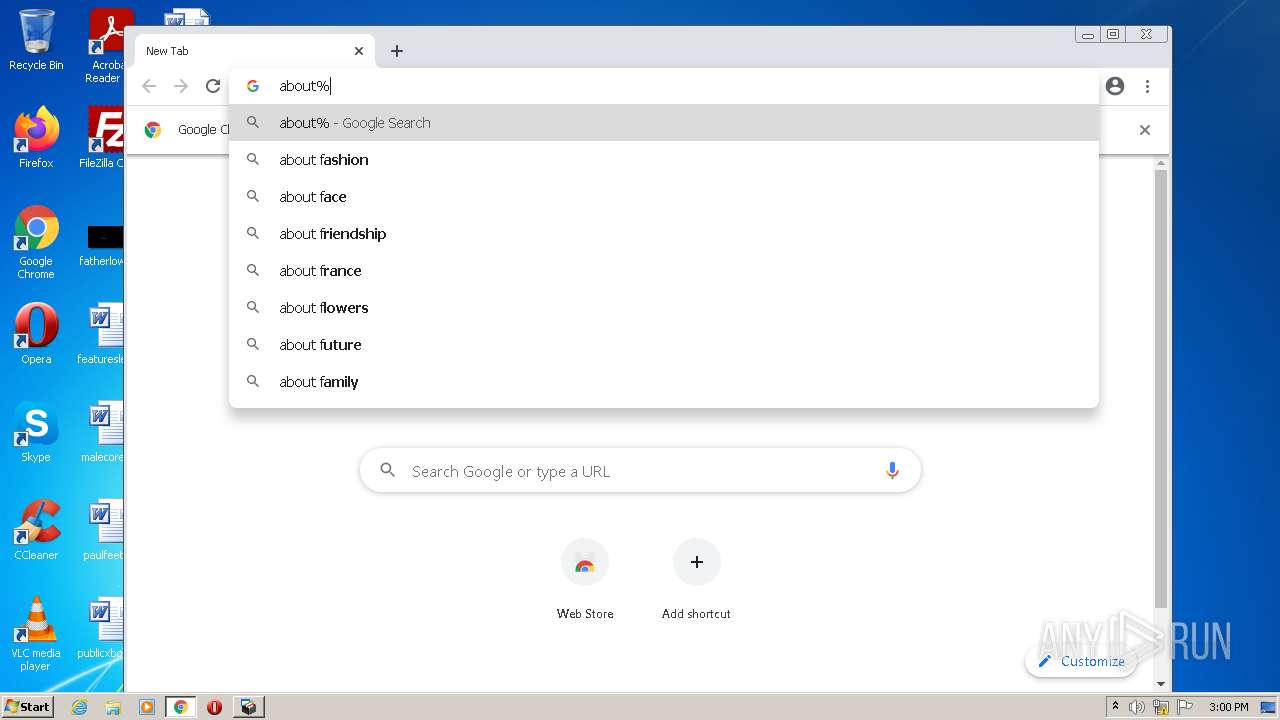The width and height of the screenshot is (1280, 720).
Task: Click Opera icon in taskbar
Action: [214, 707]
